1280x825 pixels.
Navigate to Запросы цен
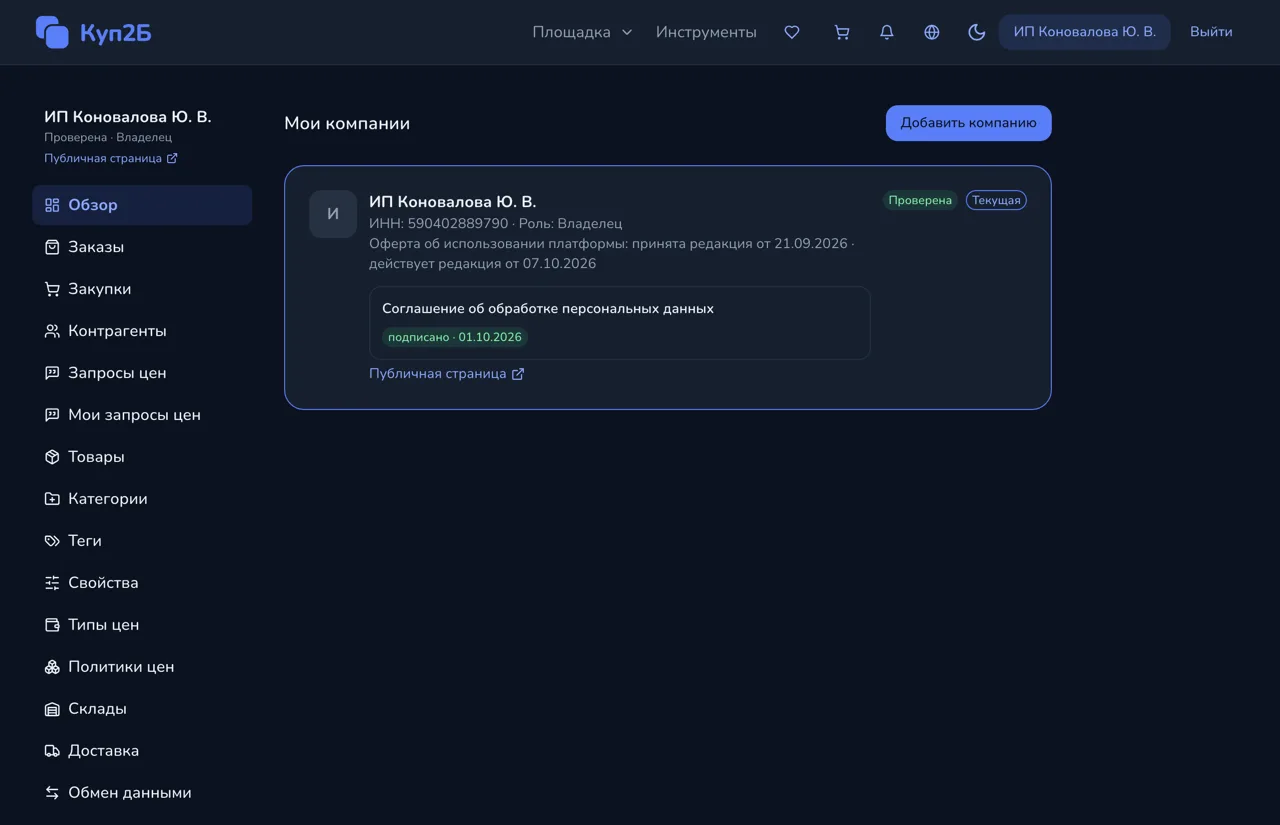click(142, 373)
